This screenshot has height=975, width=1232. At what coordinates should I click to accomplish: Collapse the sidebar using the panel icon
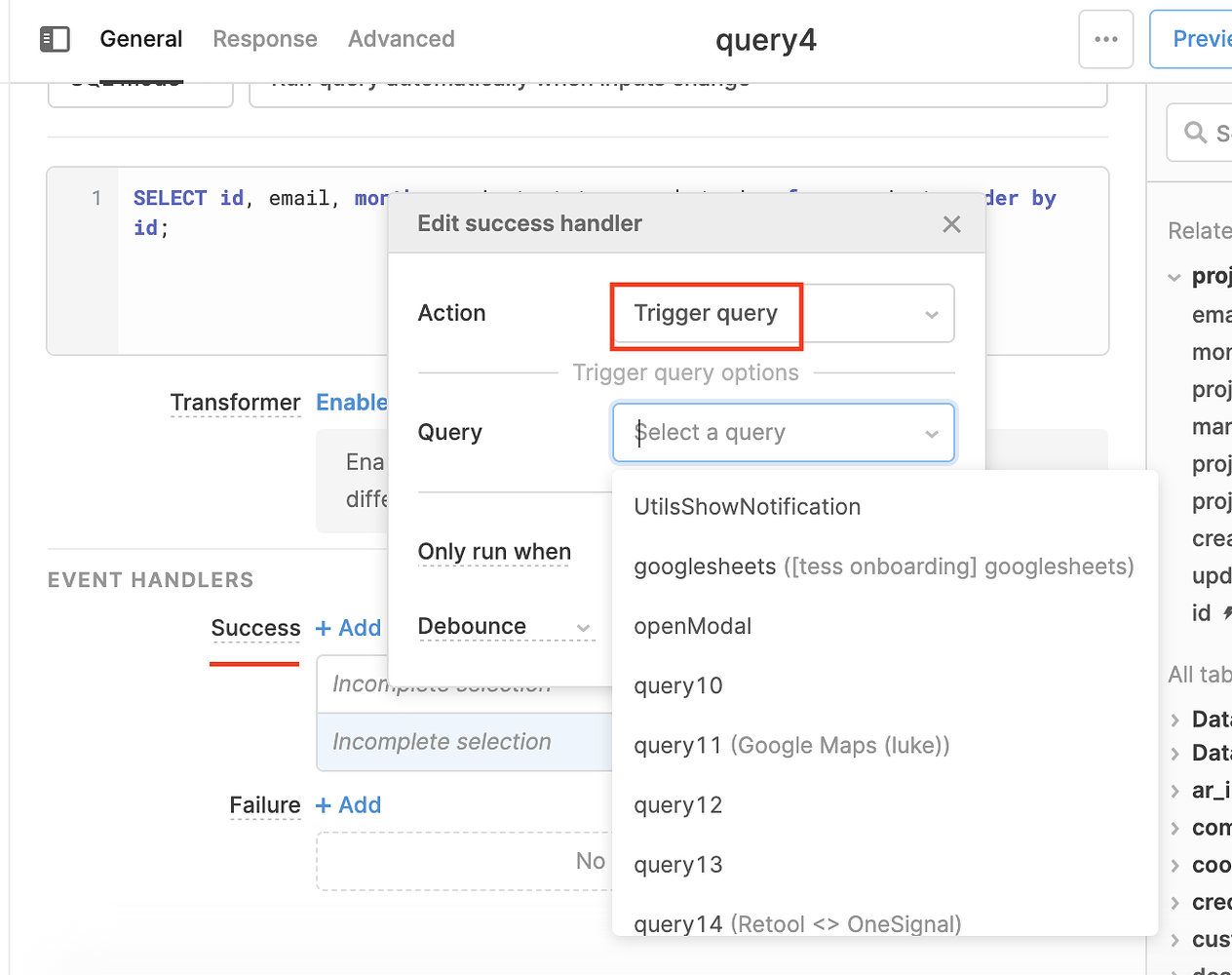55,39
